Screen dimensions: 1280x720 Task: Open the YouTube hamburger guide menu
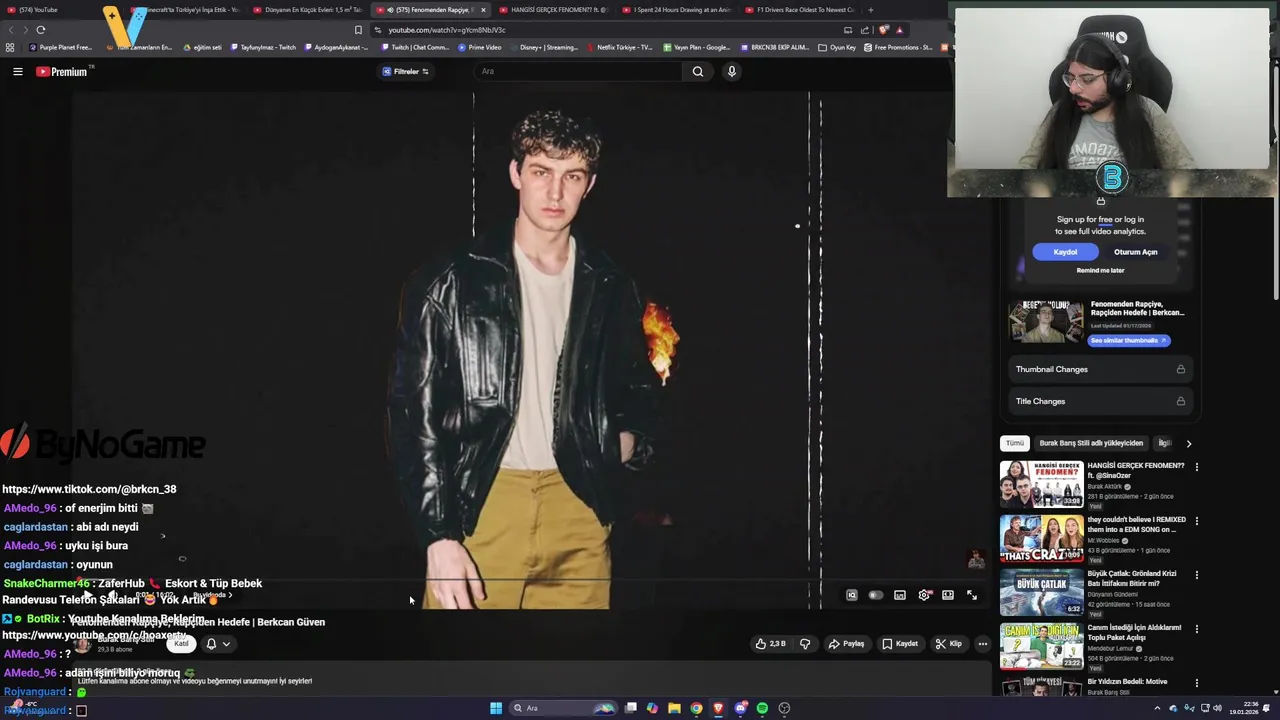(17, 71)
